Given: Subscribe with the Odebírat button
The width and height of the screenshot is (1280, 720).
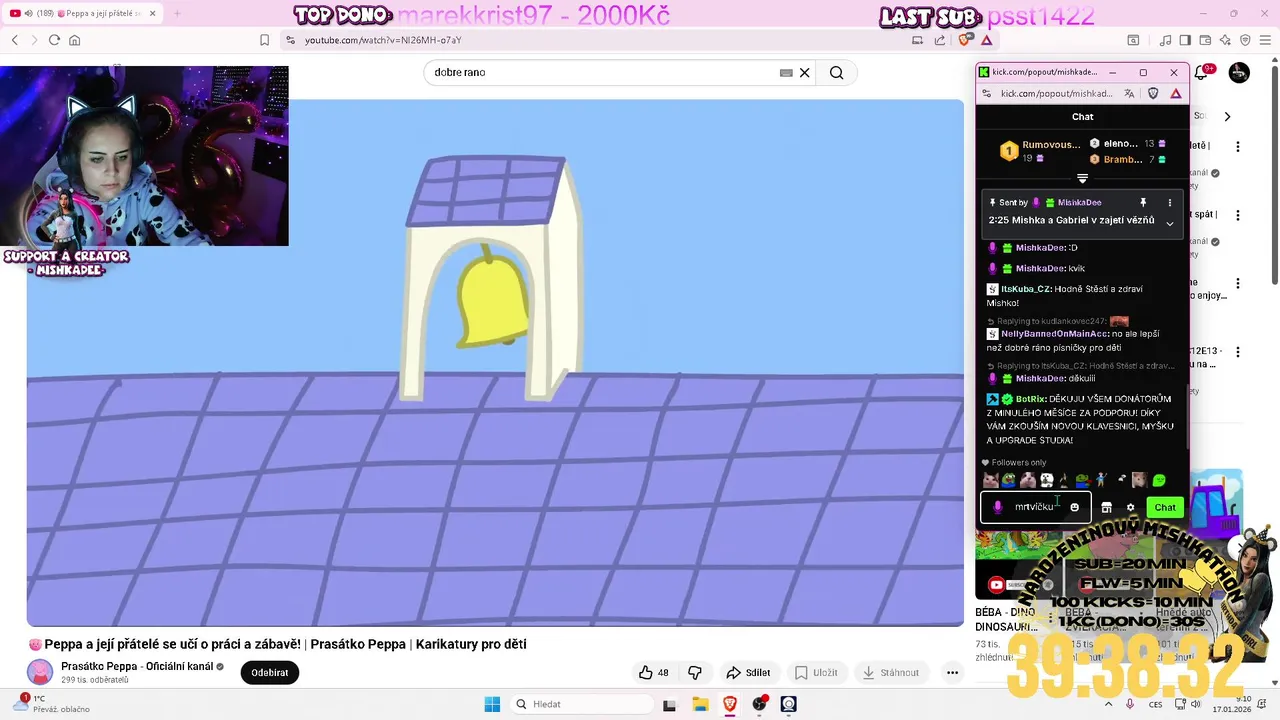Looking at the screenshot, I should coord(270,673).
